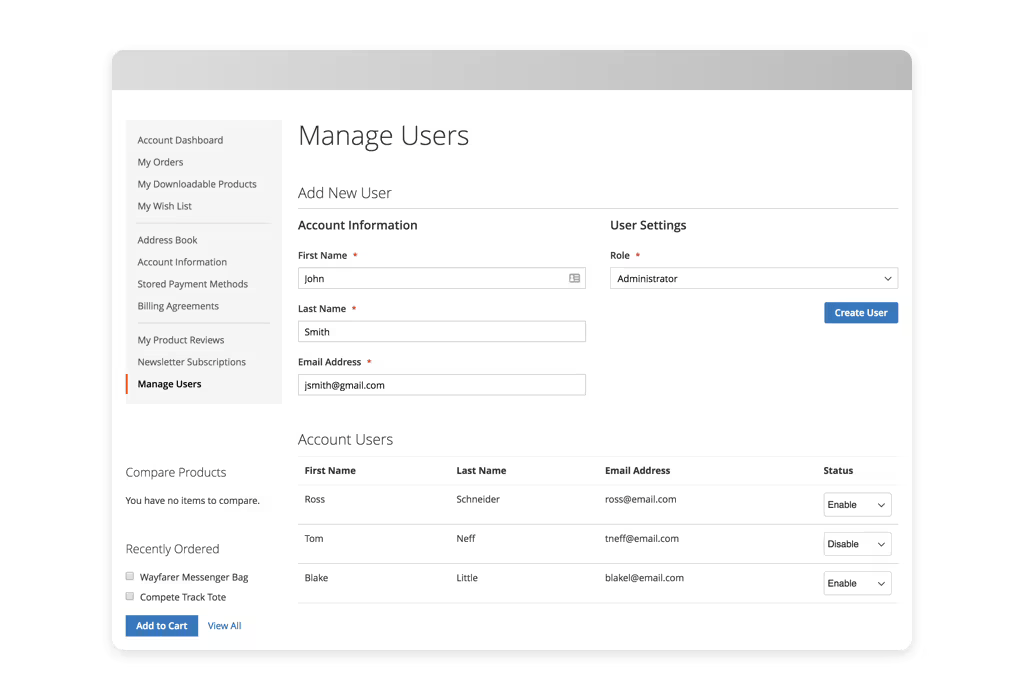Click the autofill contact icon in First Name field
Viewport: 1024px width, 700px height.
575,279
